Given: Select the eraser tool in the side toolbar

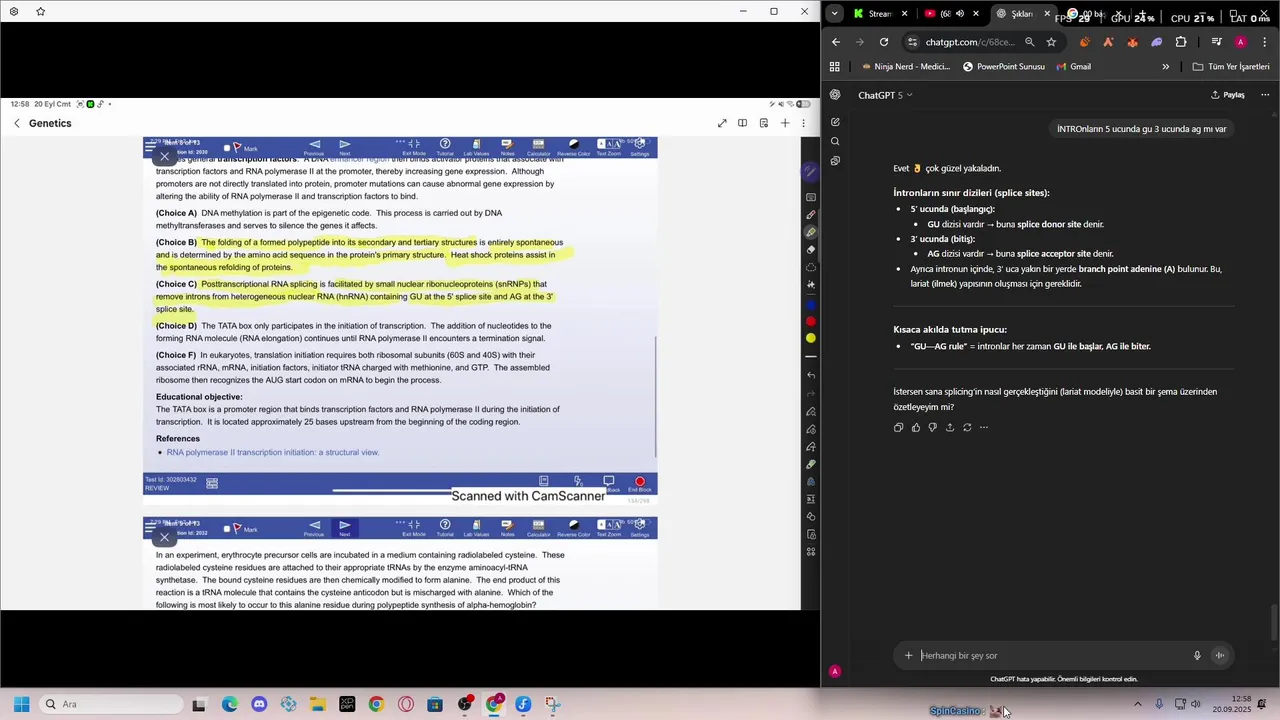Looking at the screenshot, I should (x=811, y=249).
